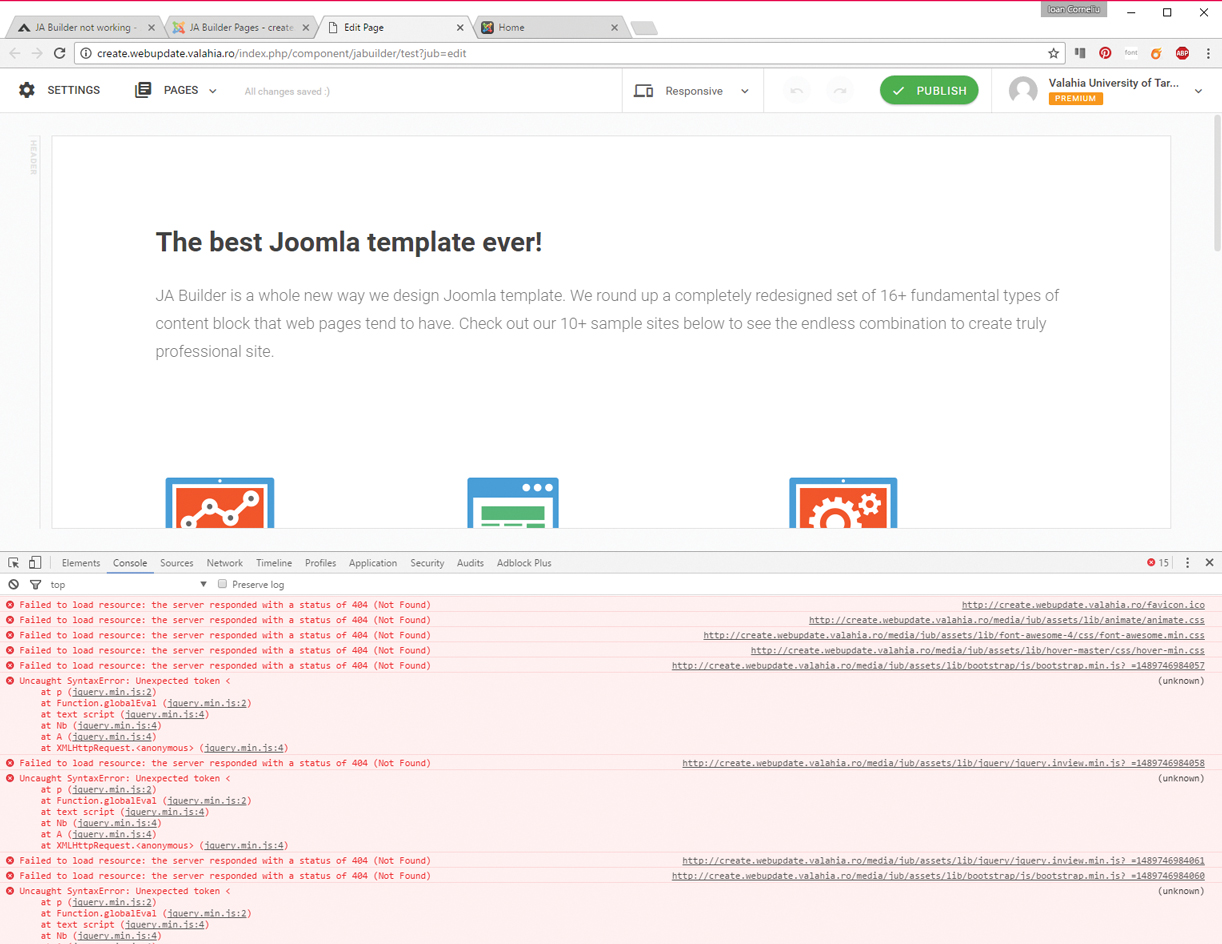Open the Audits tab in DevTools
The height and width of the screenshot is (944, 1222).
(470, 563)
